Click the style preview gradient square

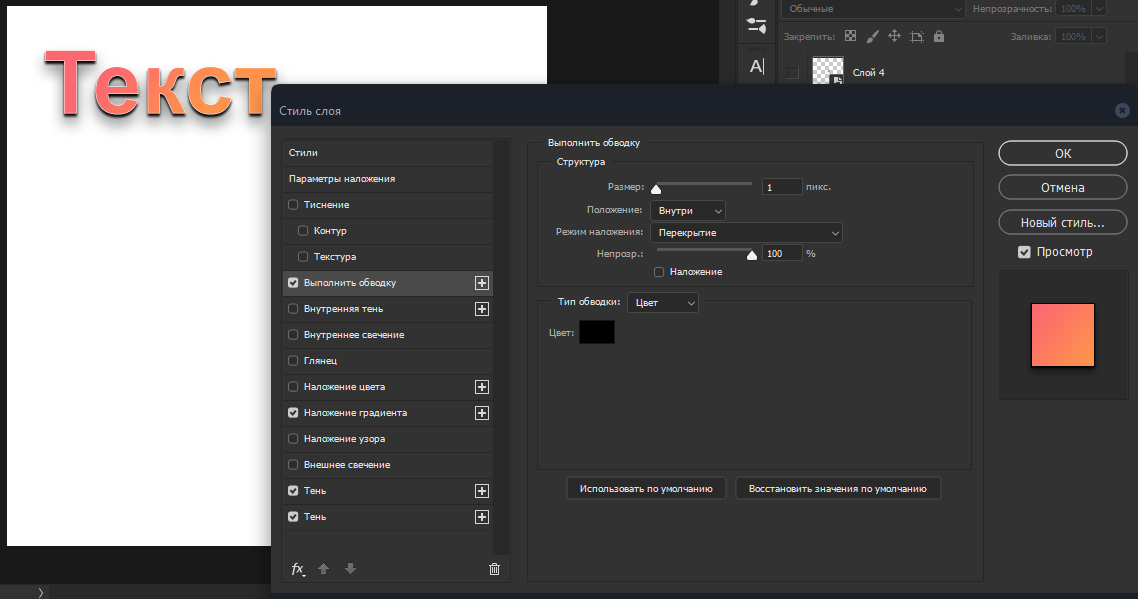pos(1063,335)
